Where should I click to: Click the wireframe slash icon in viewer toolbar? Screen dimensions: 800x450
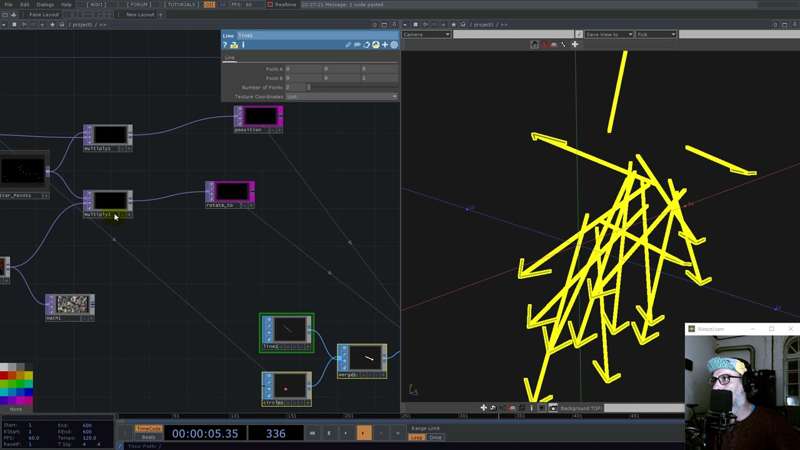click(x=564, y=44)
